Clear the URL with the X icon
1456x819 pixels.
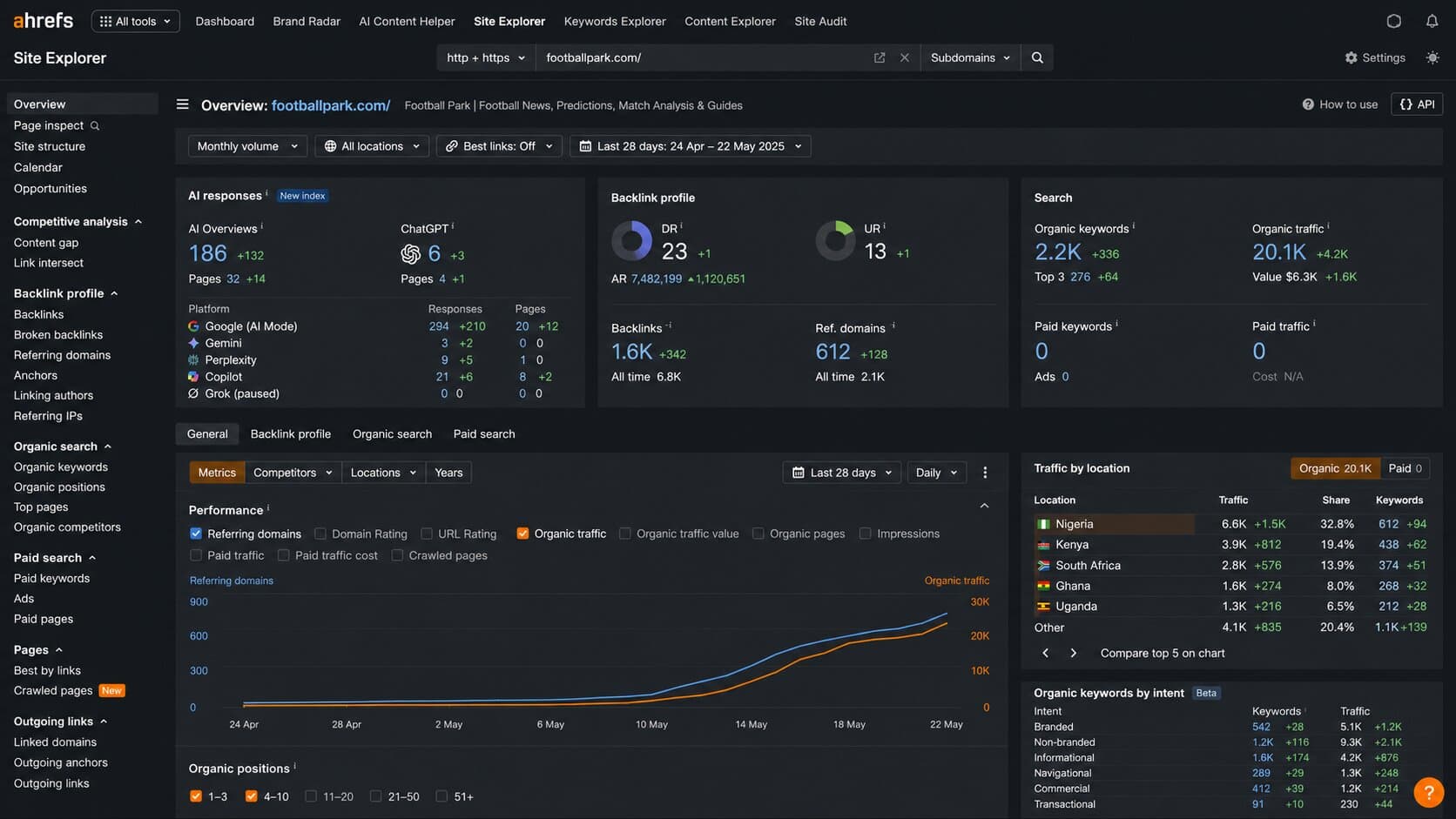point(904,57)
